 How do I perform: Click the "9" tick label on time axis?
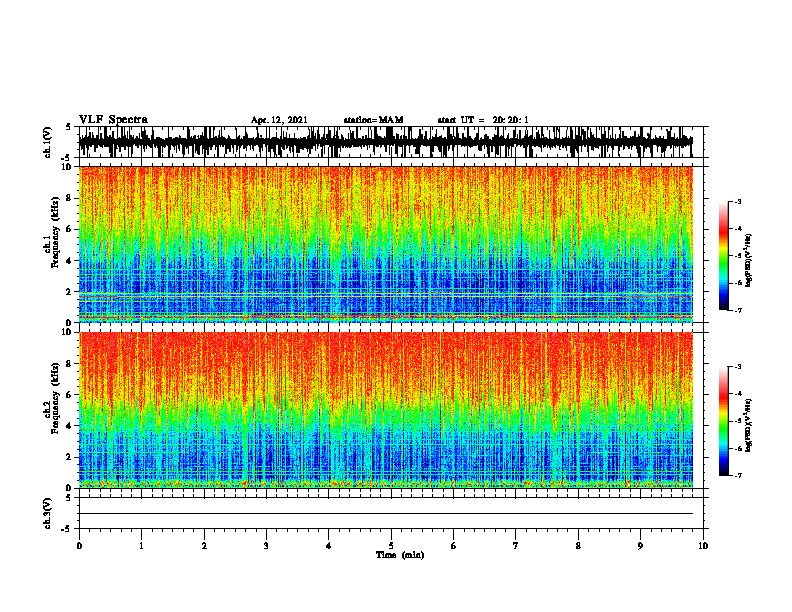pos(640,545)
